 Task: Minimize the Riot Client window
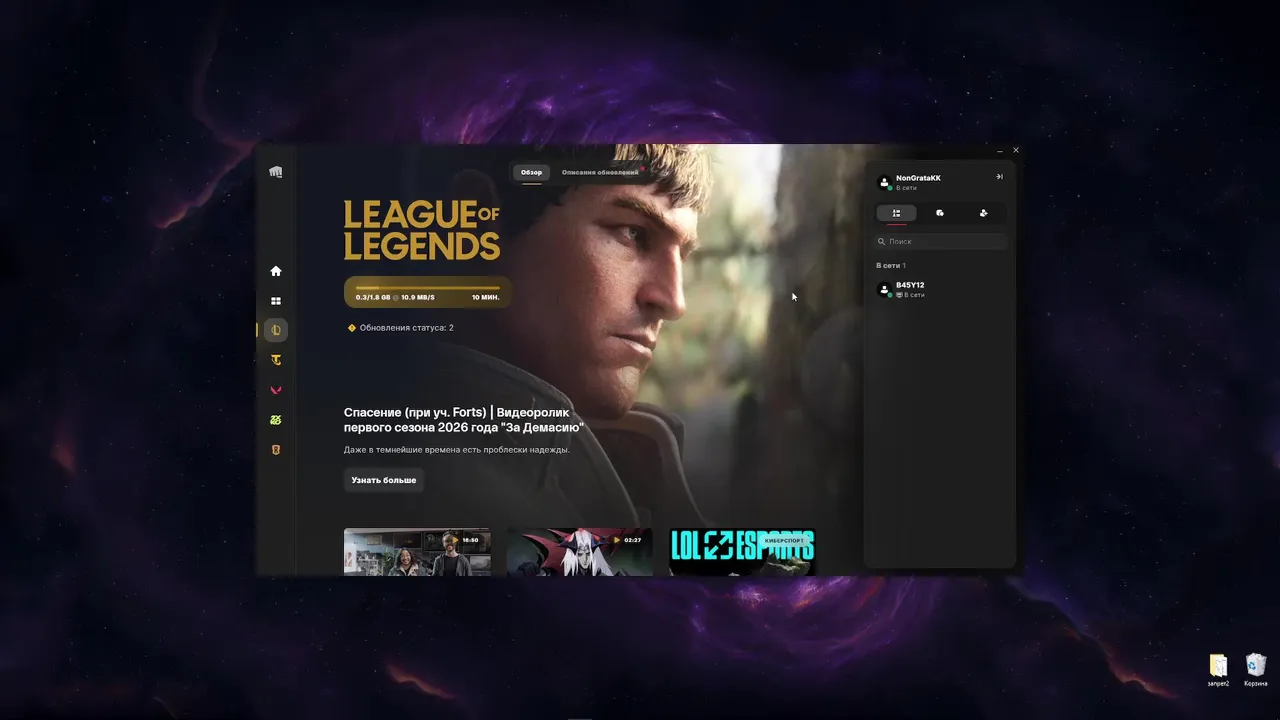point(1000,151)
